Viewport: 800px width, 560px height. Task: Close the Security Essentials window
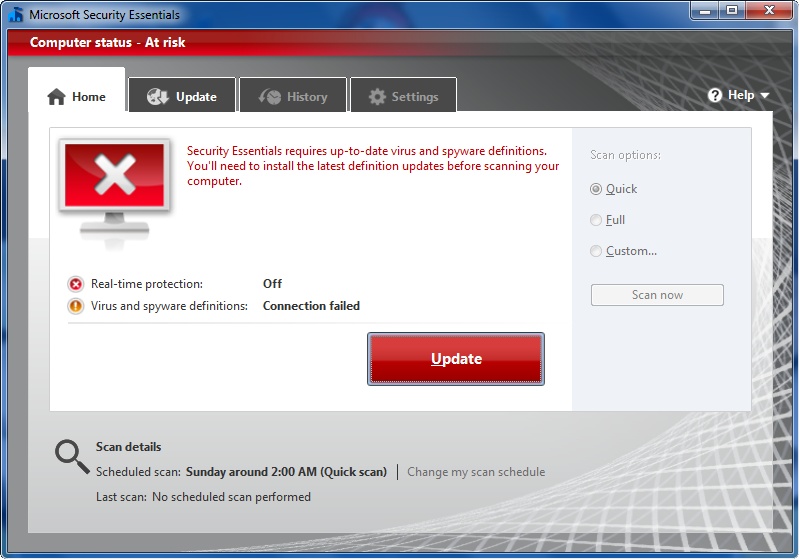click(x=769, y=11)
